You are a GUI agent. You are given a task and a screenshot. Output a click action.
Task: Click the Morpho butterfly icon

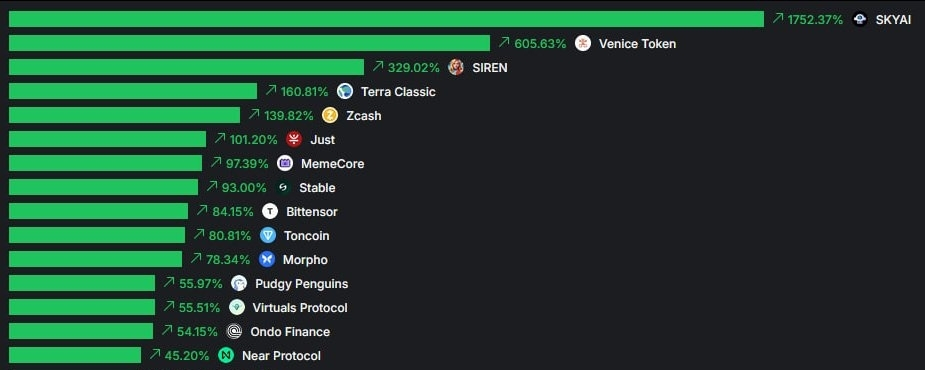(x=267, y=260)
